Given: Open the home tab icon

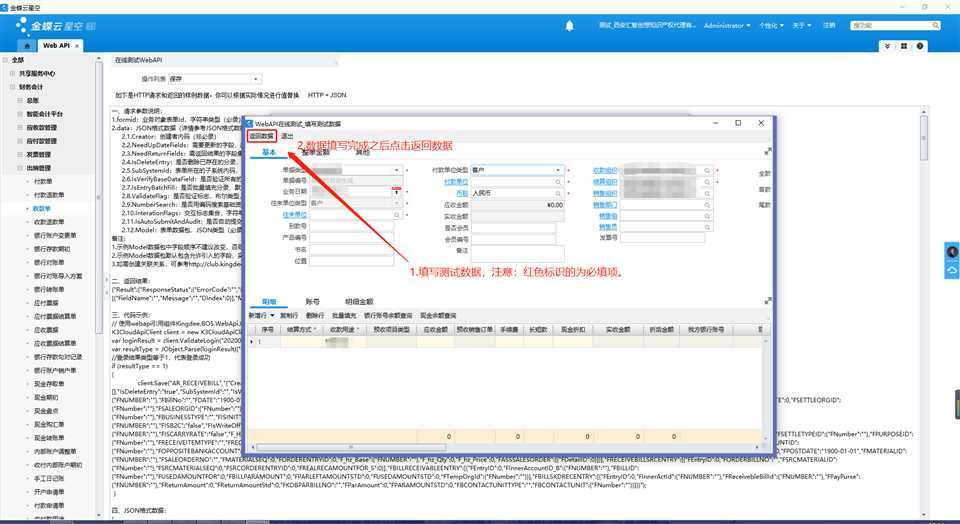Looking at the screenshot, I should (x=26, y=46).
